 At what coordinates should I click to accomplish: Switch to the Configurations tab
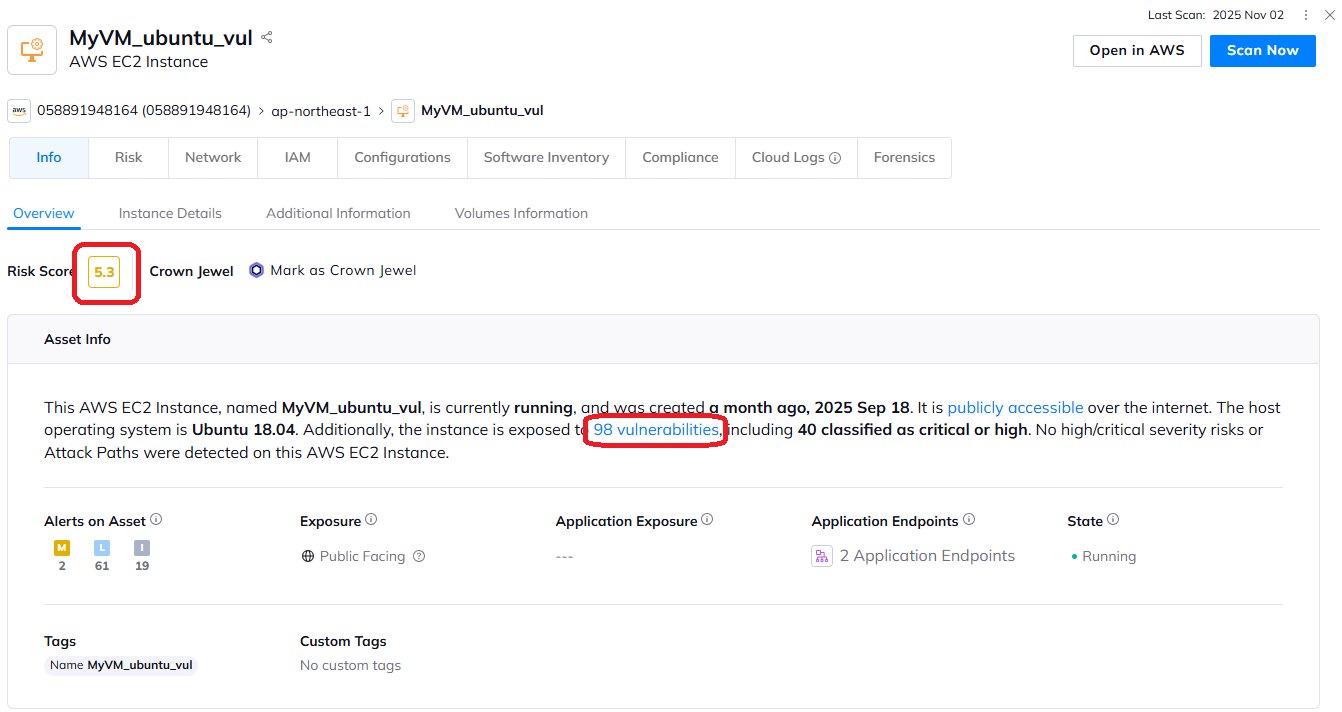click(402, 158)
